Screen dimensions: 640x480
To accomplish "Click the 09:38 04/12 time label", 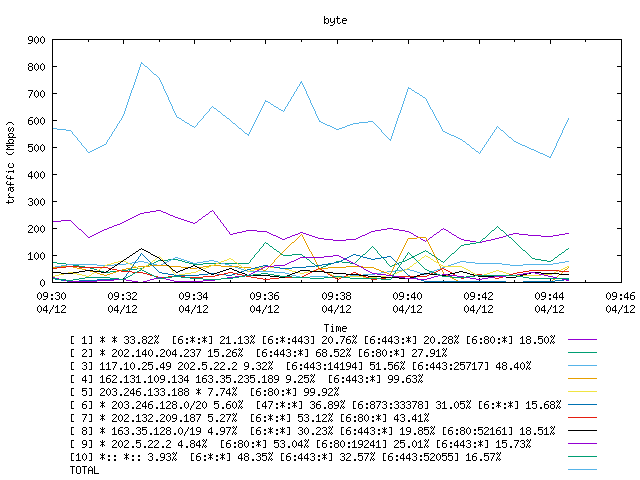I will [336, 302].
